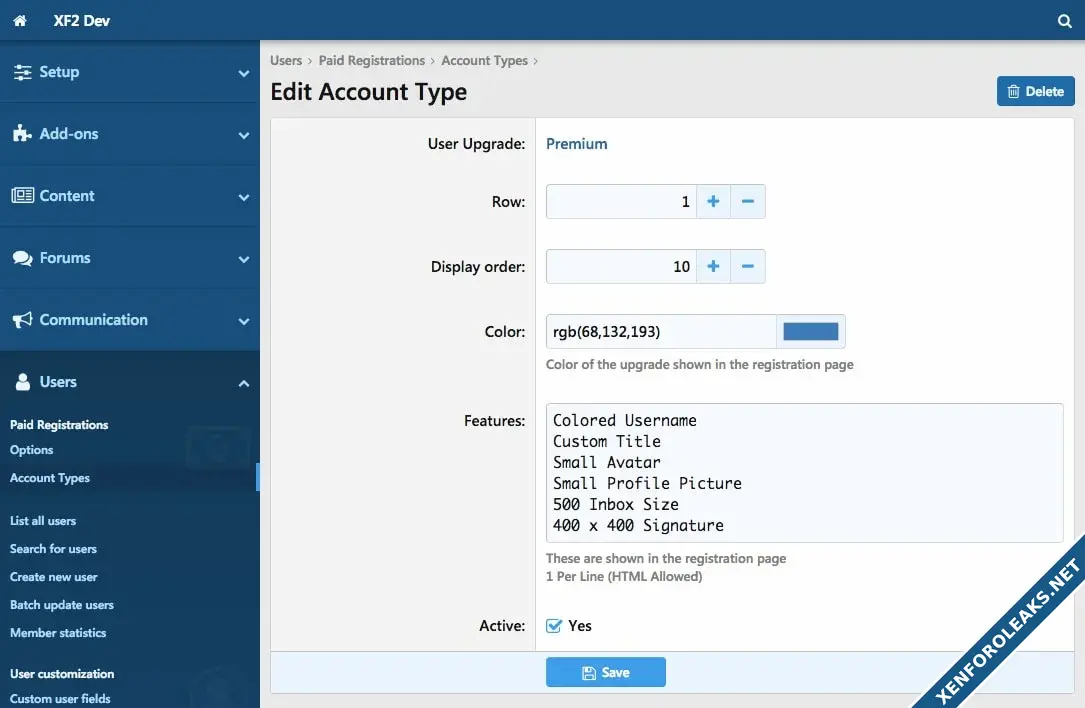Click inside the Features text area
The height and width of the screenshot is (708, 1085).
click(804, 473)
